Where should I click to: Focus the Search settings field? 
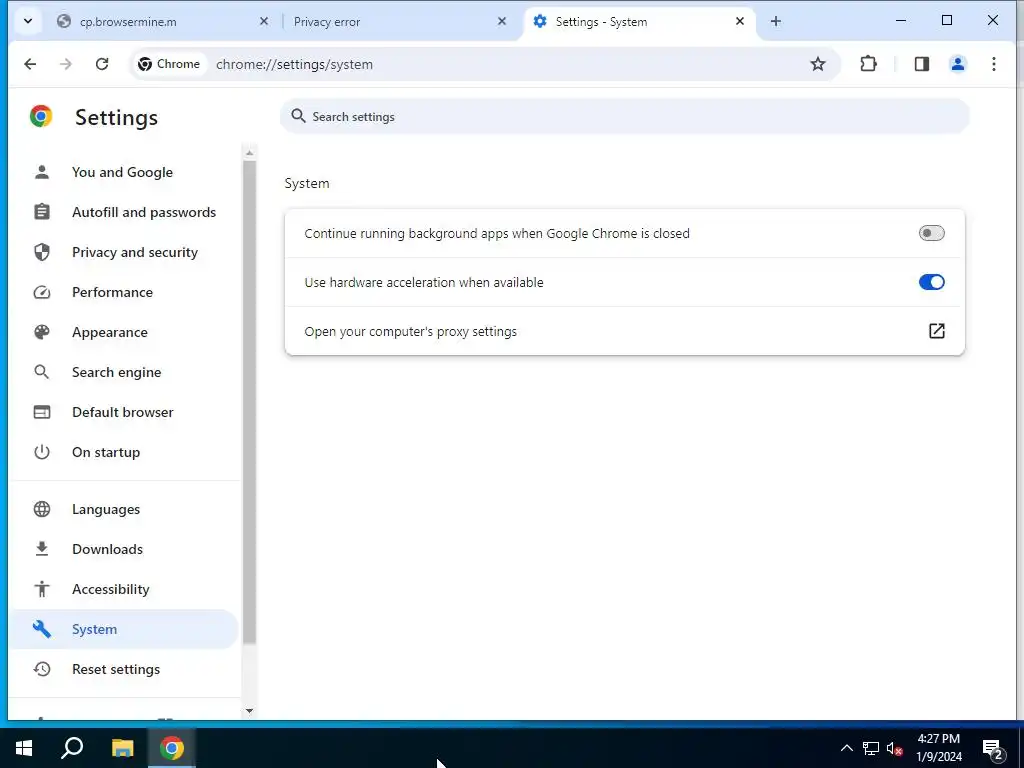(x=624, y=116)
